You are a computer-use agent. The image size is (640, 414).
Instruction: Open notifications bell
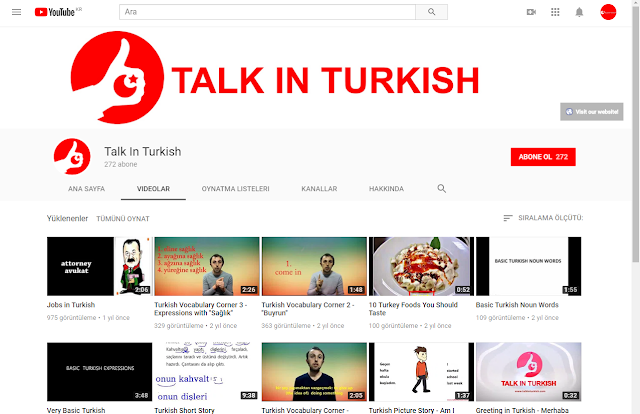click(x=579, y=12)
